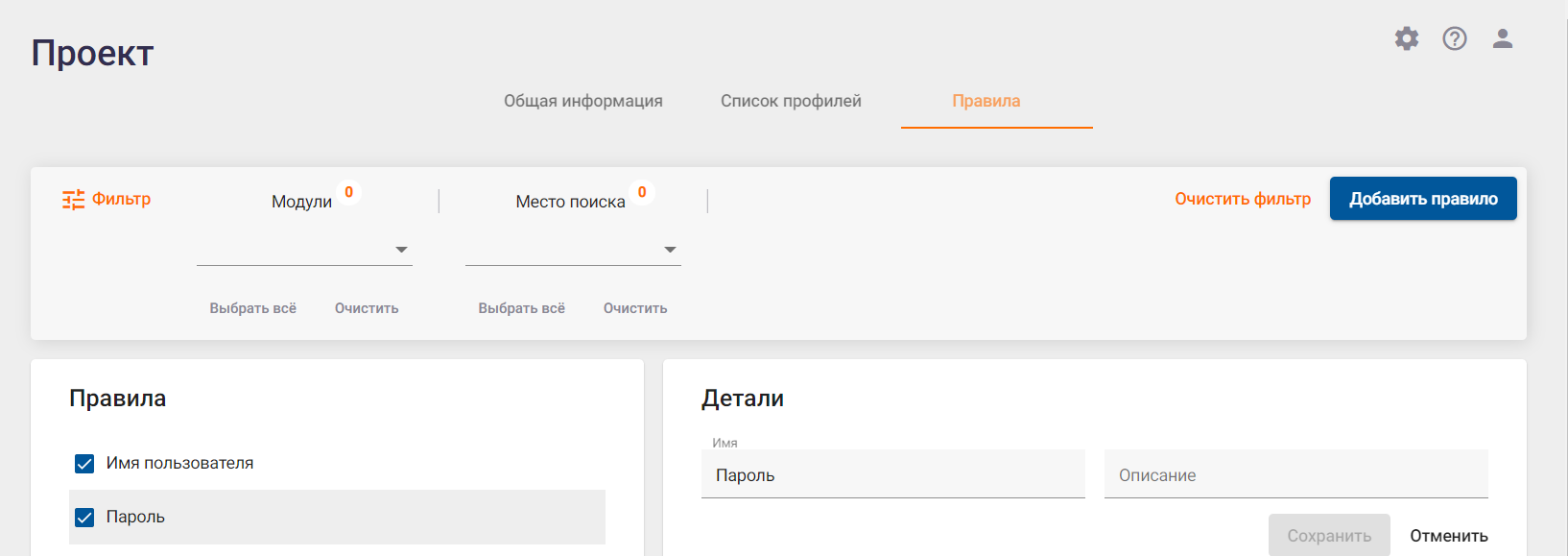Open settings via the gear icon
The image size is (1568, 556).
(x=1407, y=38)
